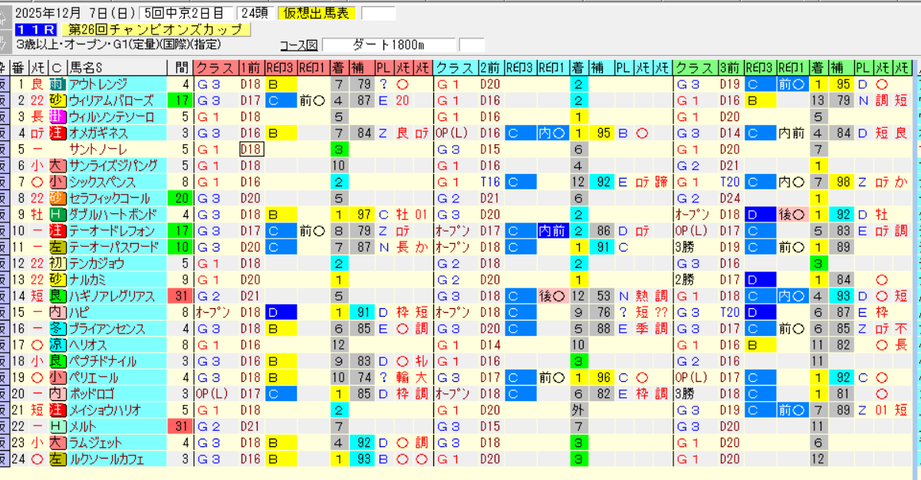
Task: Click the memo cell 牡 beside number 9
Action: 38,214
